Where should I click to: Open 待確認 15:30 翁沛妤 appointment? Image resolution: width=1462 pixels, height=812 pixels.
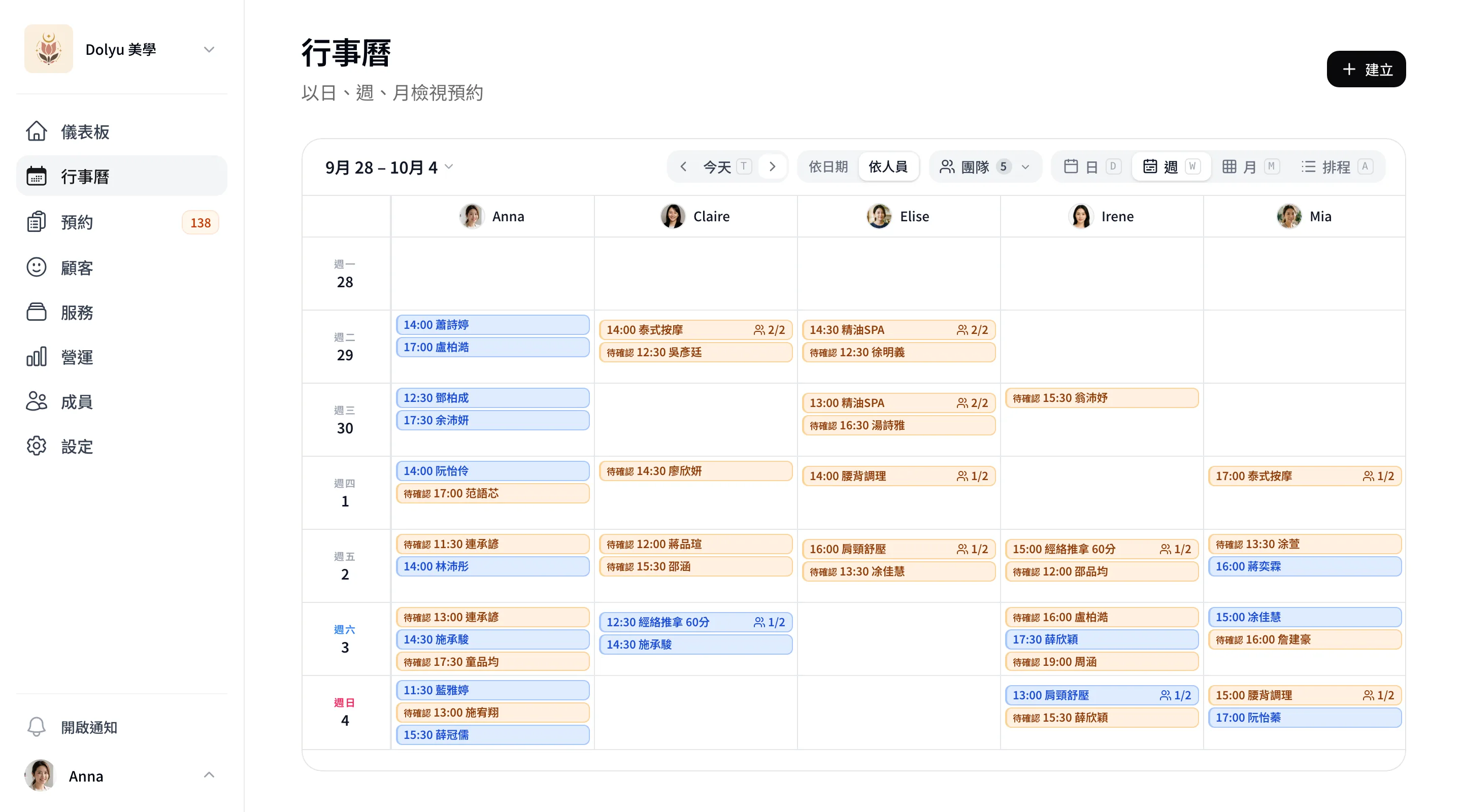click(x=1102, y=398)
